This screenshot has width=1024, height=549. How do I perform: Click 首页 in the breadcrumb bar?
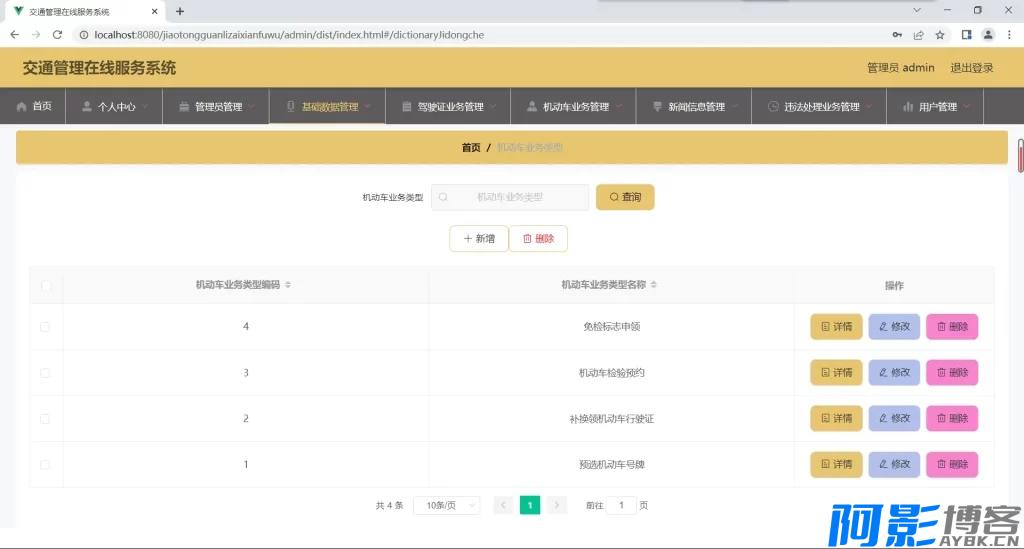[471, 148]
